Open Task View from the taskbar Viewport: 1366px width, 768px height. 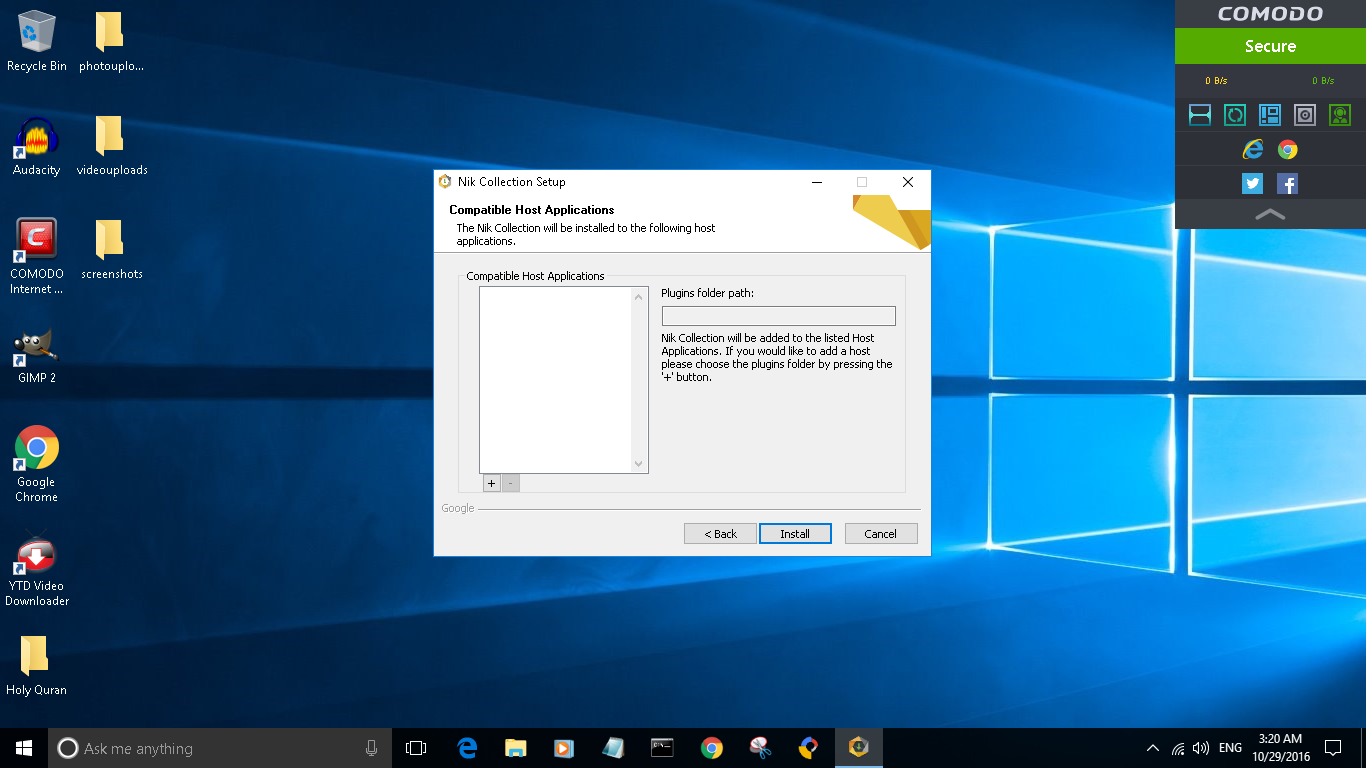coord(416,748)
